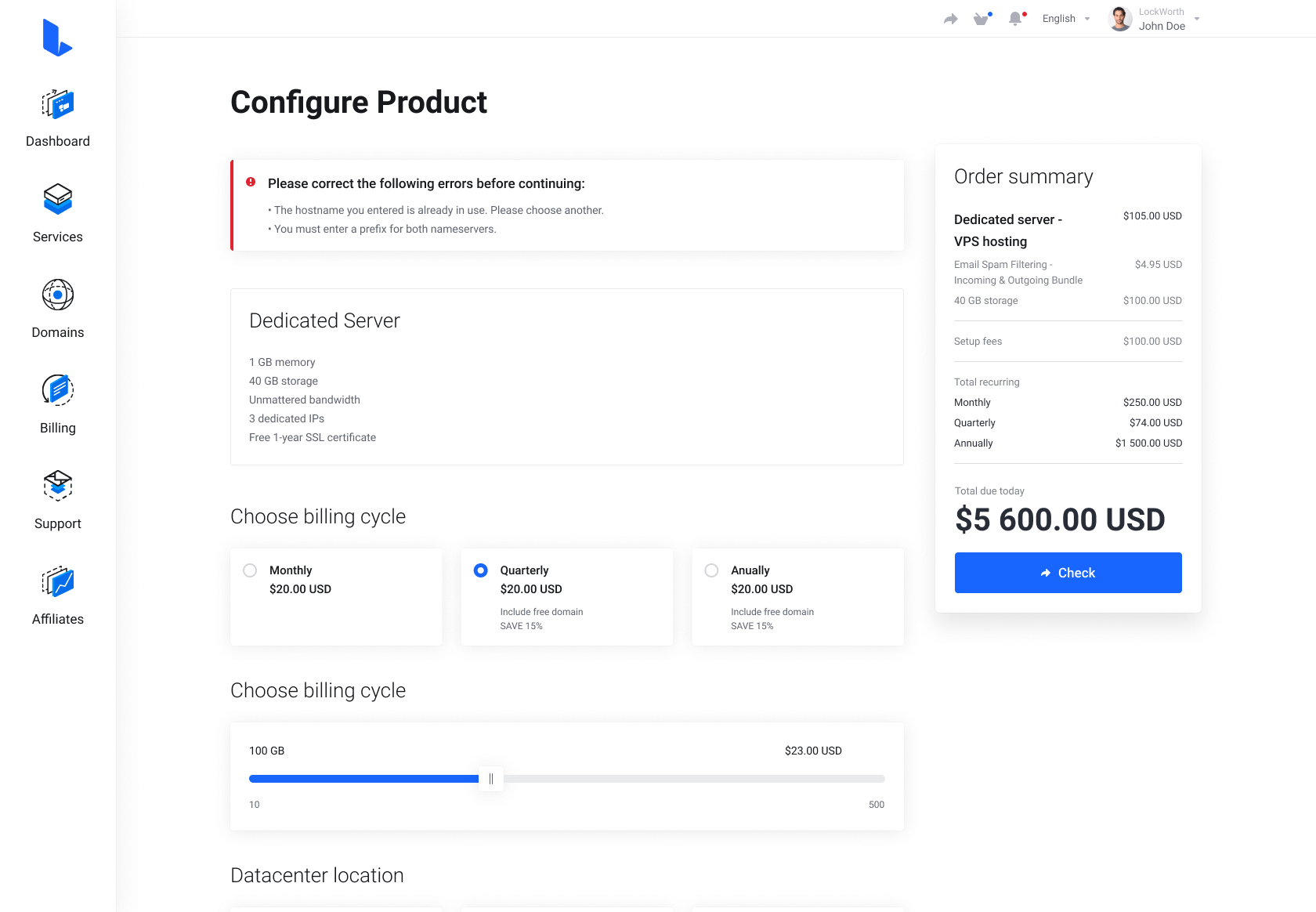This screenshot has height=912, width=1316.
Task: Click 'Unmattered bandwidth' spec line
Action: [x=305, y=400]
